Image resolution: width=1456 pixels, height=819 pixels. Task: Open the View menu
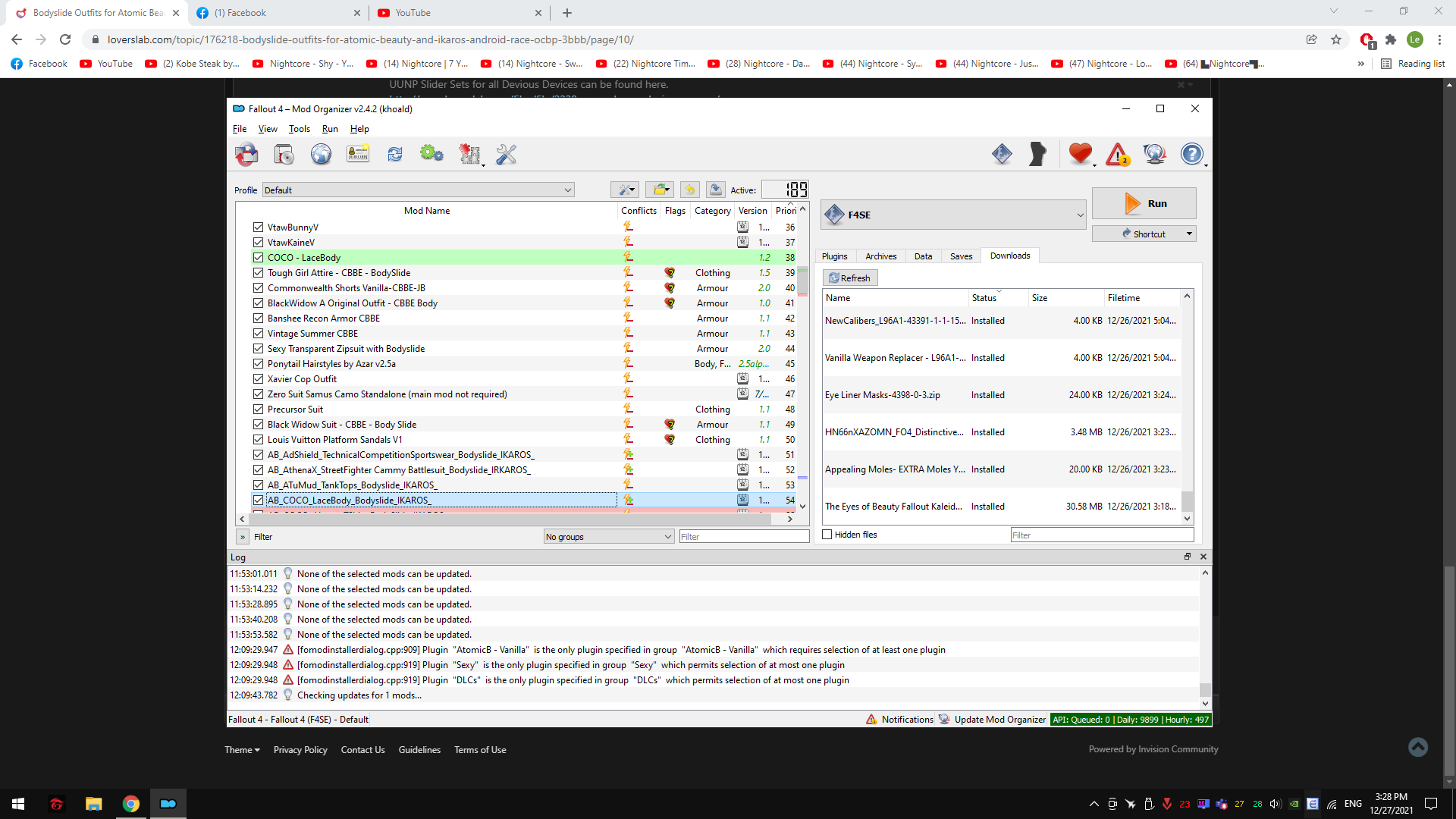[268, 129]
